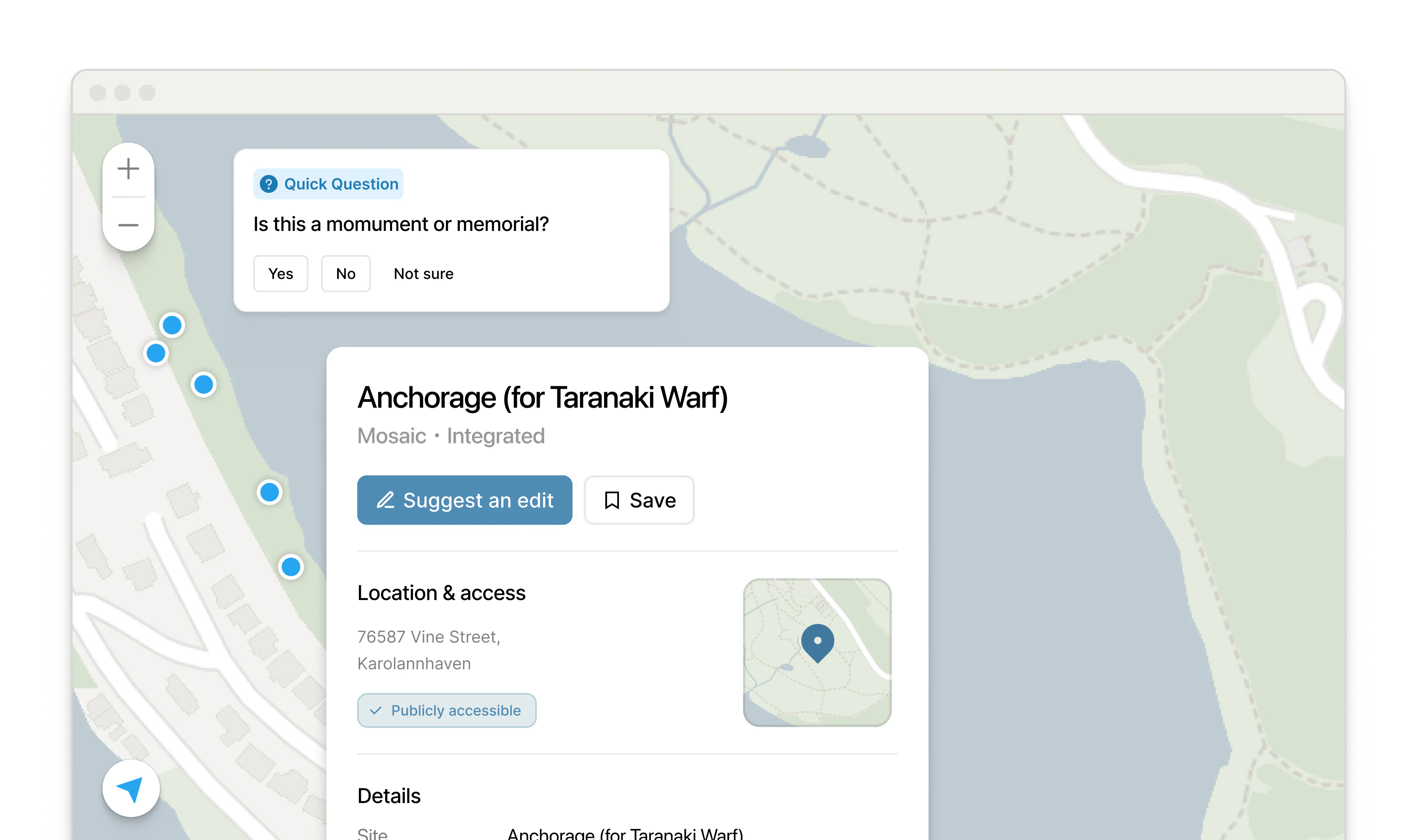Open the location mini-map thumbnail
The image size is (1417, 840).
(x=817, y=653)
